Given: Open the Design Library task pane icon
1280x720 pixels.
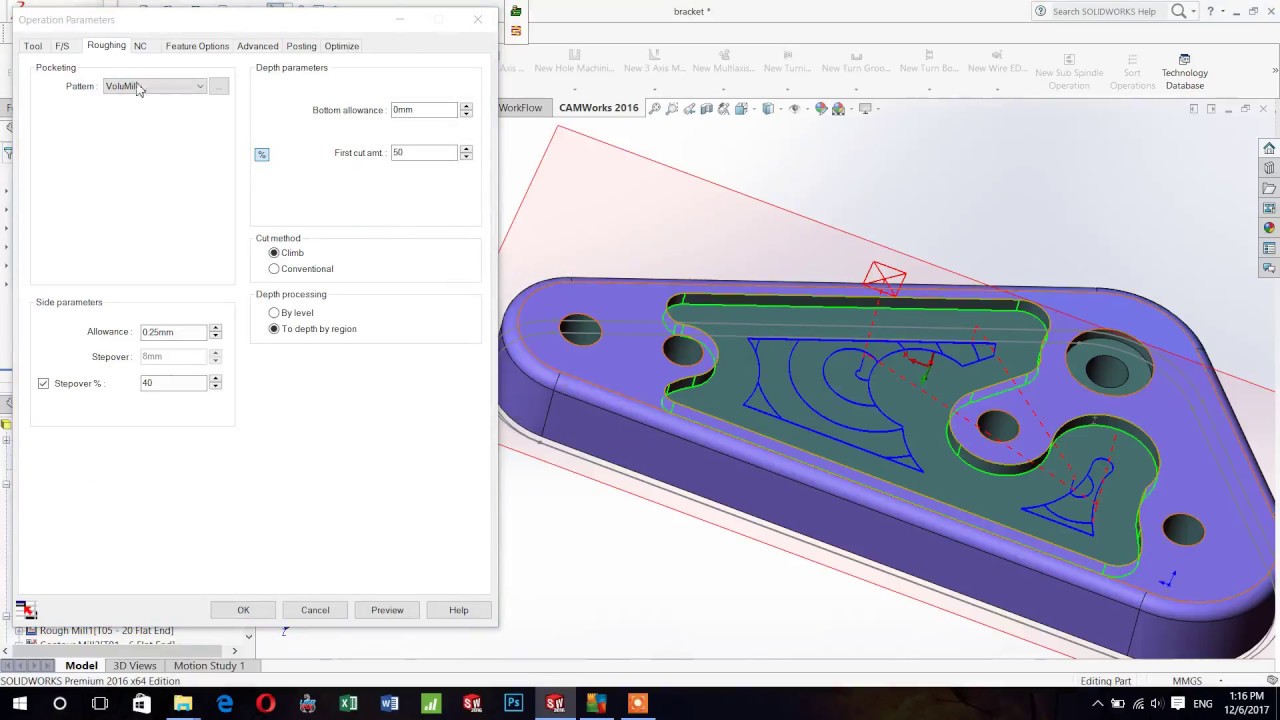Looking at the screenshot, I should (1269, 168).
